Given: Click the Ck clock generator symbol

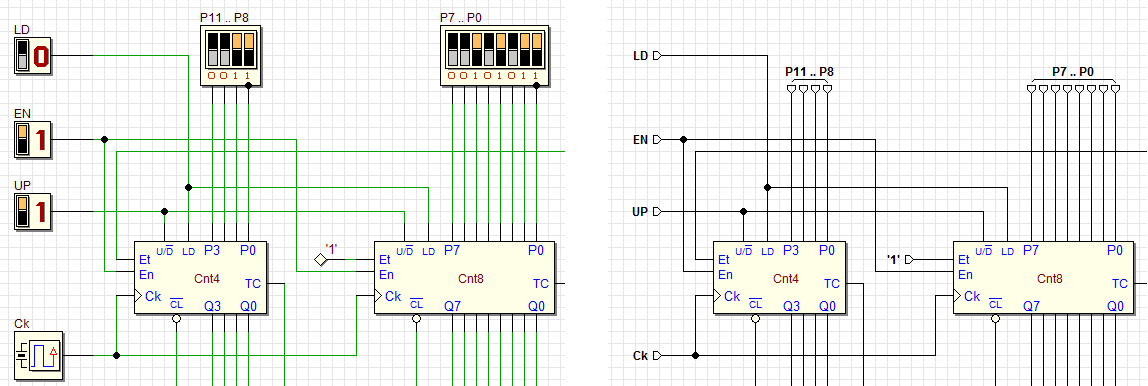Looking at the screenshot, I should [x=39, y=355].
